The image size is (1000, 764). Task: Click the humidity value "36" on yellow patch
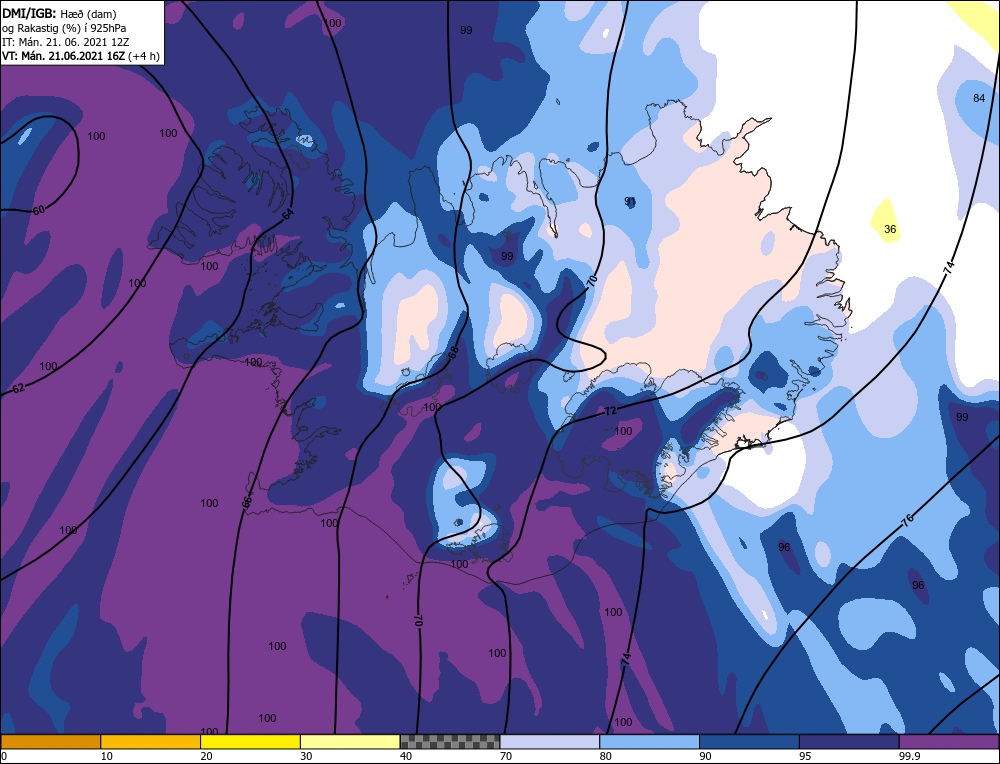[x=890, y=229]
